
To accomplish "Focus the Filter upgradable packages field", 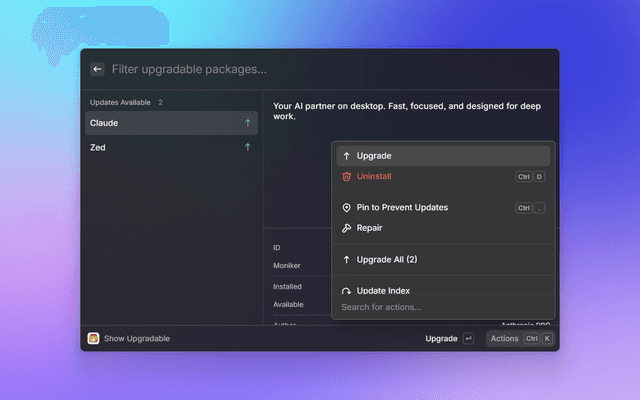I will pyautogui.click(x=189, y=69).
